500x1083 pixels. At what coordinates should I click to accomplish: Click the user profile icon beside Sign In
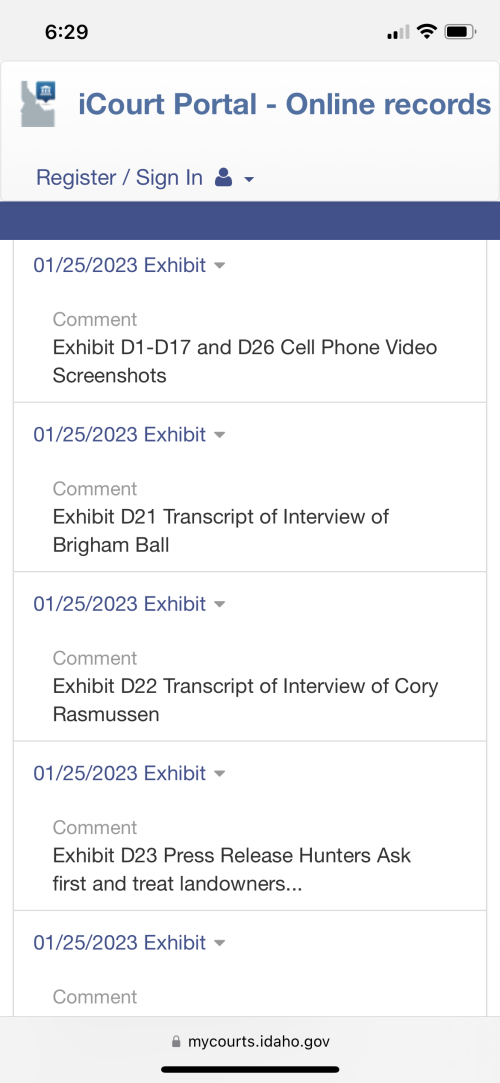pos(223,178)
